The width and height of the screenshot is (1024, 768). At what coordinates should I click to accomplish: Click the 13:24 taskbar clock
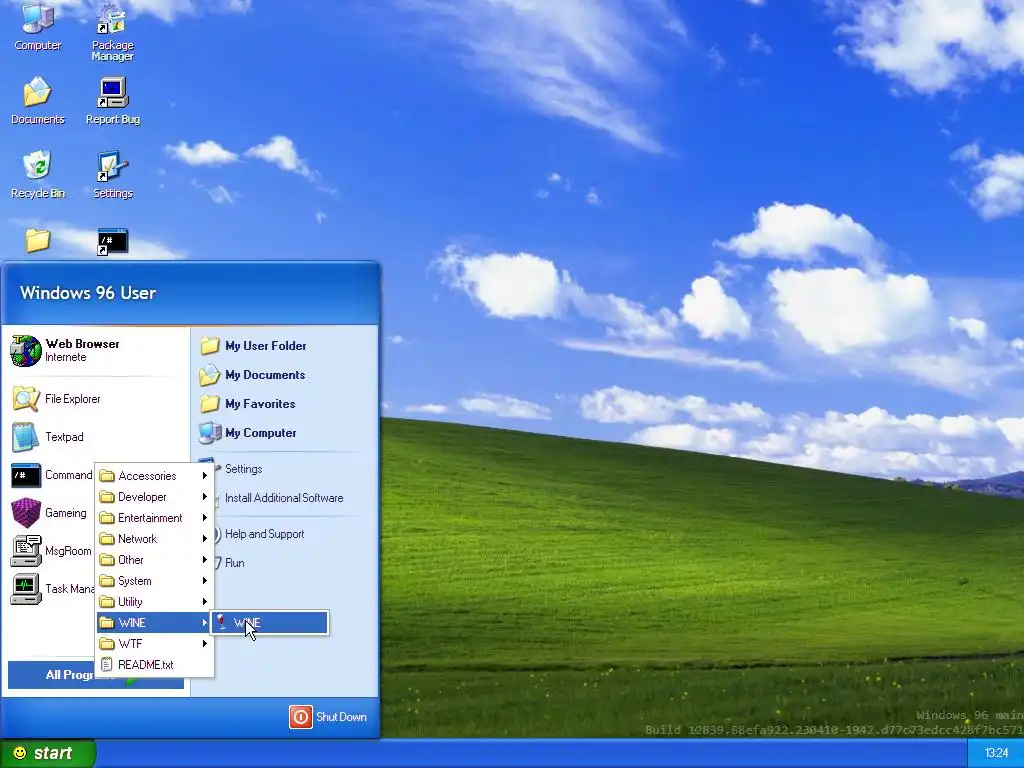[x=995, y=753]
